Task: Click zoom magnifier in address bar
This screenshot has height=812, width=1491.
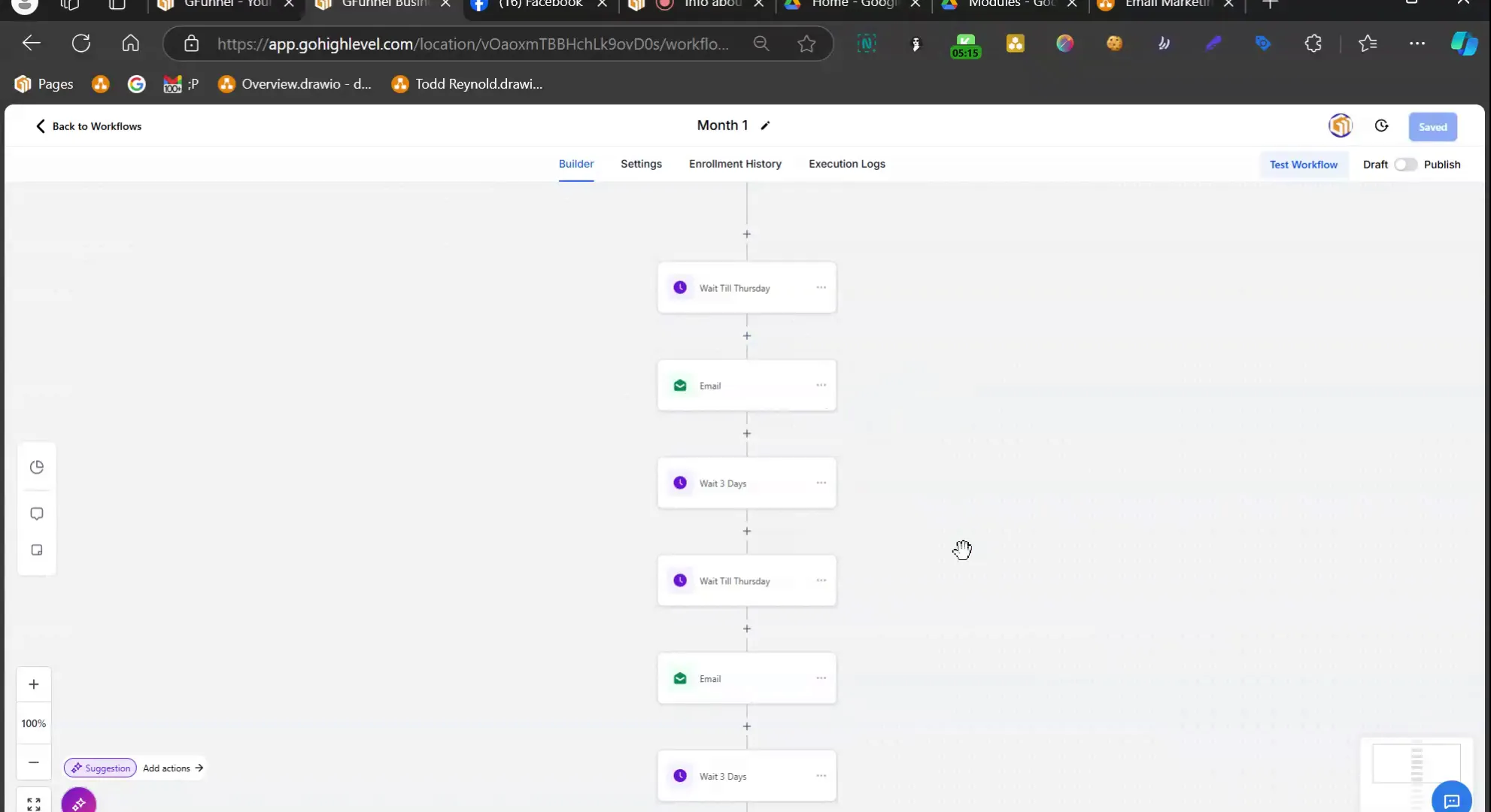Action: [x=761, y=44]
